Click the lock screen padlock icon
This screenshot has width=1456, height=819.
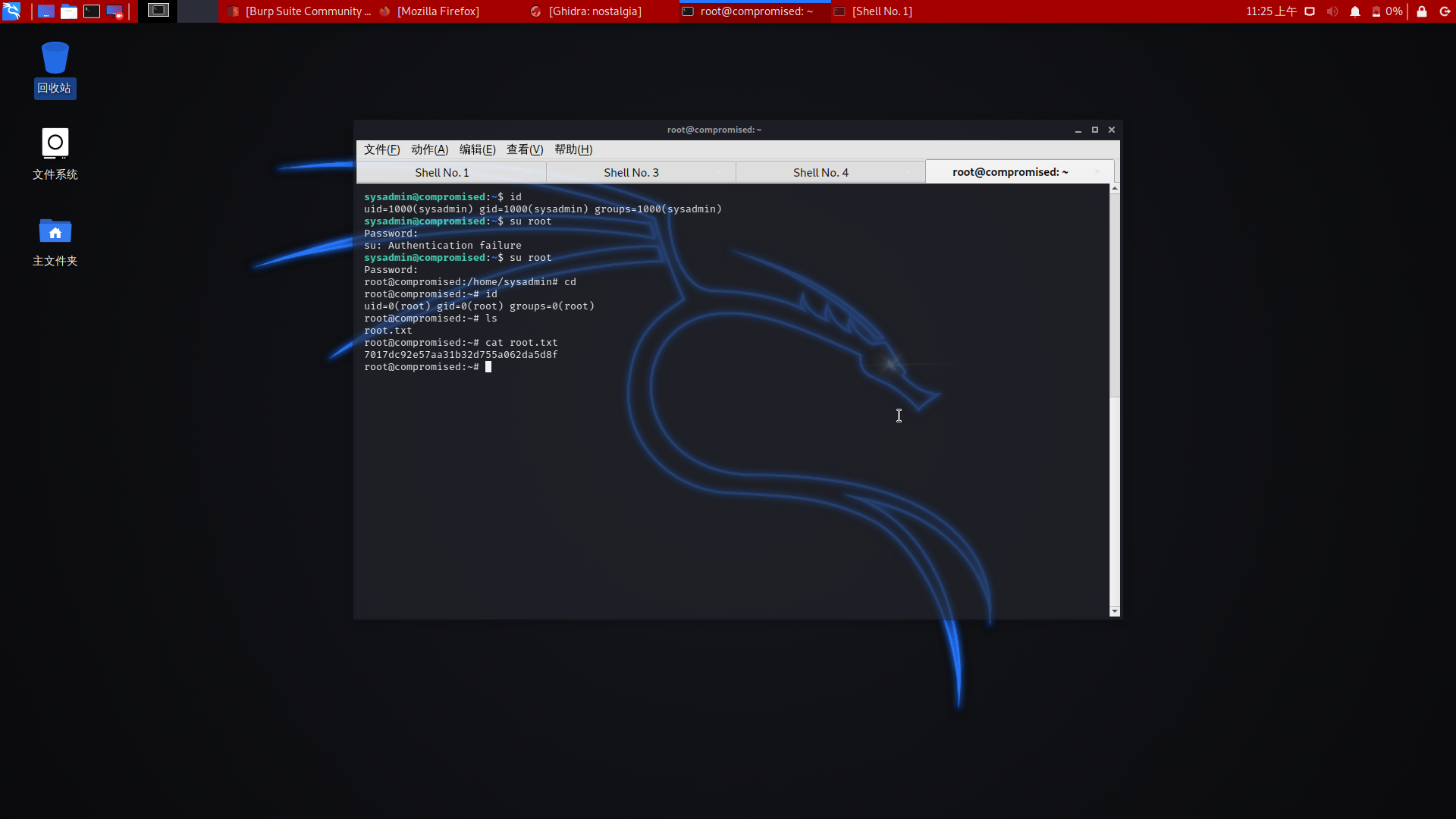[x=1422, y=11]
